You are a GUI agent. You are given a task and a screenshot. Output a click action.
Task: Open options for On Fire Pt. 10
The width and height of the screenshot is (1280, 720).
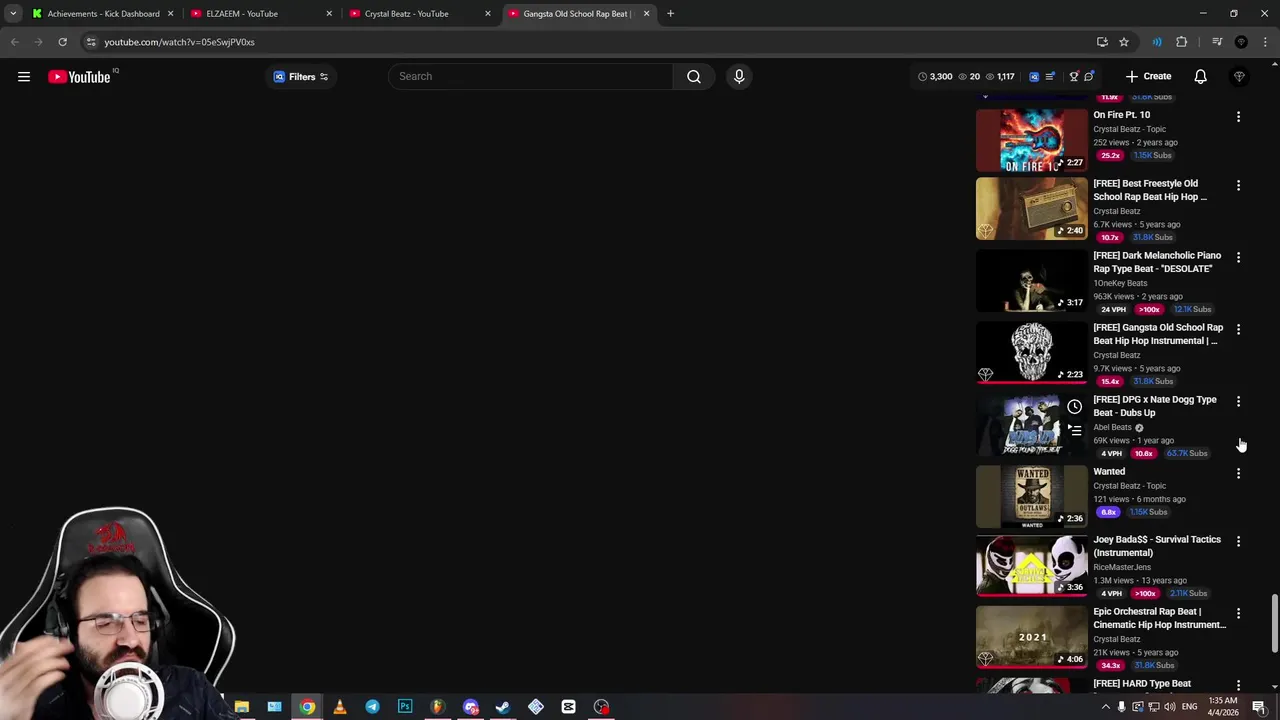[1238, 117]
